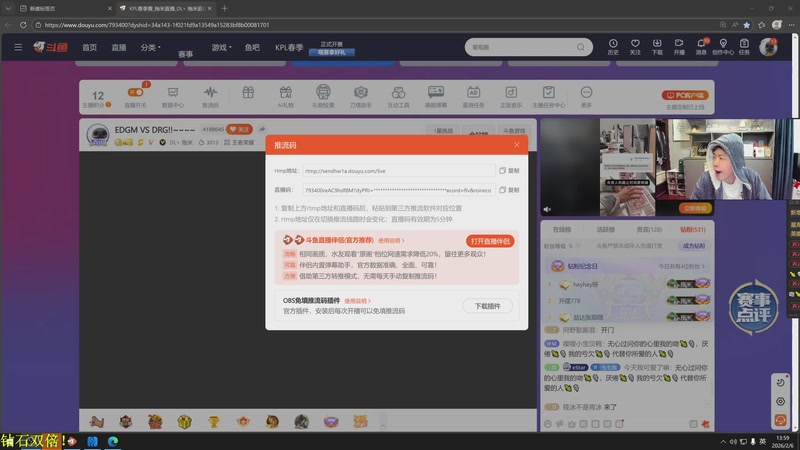Open 赛事 nav item
Image resolution: width=800 pixels, height=450 pixels.
(x=185, y=54)
